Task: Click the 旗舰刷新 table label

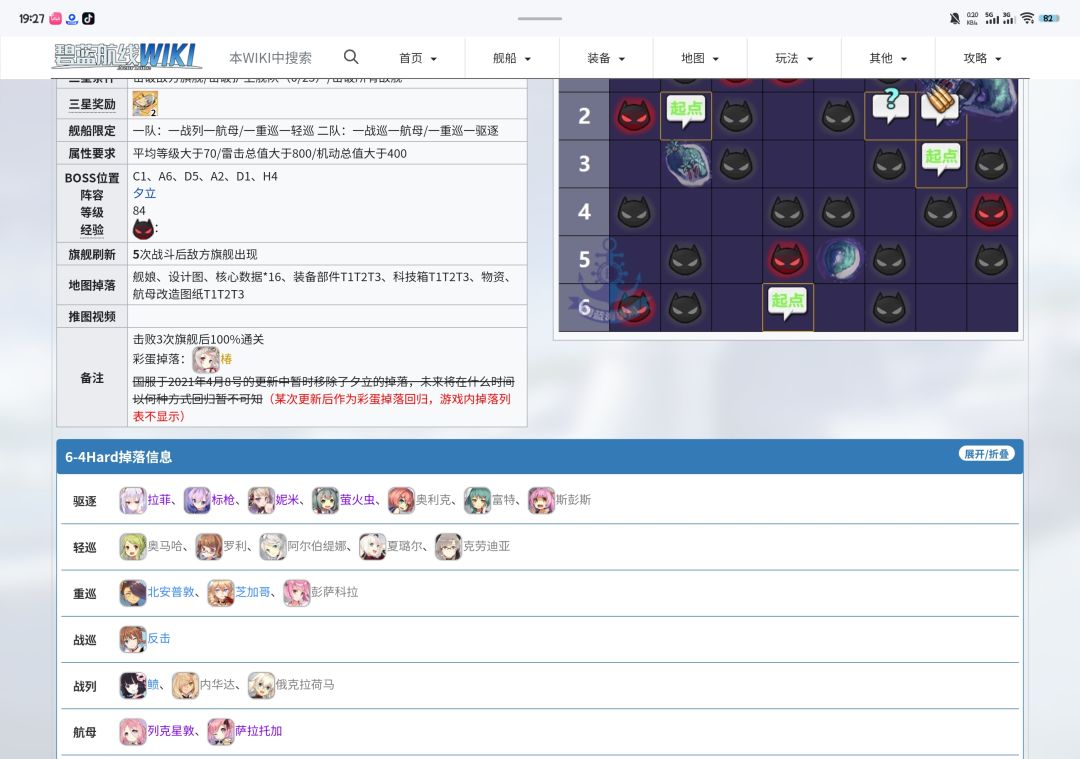Action: 92,255
